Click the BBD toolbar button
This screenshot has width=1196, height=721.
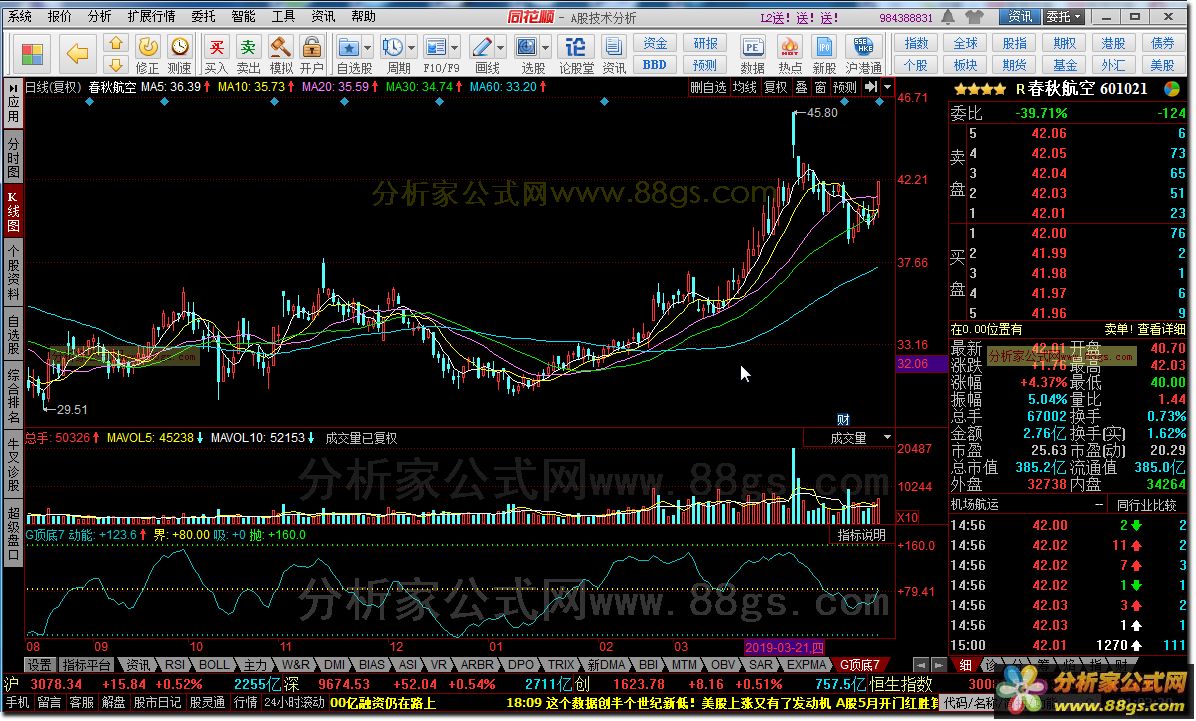[x=654, y=65]
